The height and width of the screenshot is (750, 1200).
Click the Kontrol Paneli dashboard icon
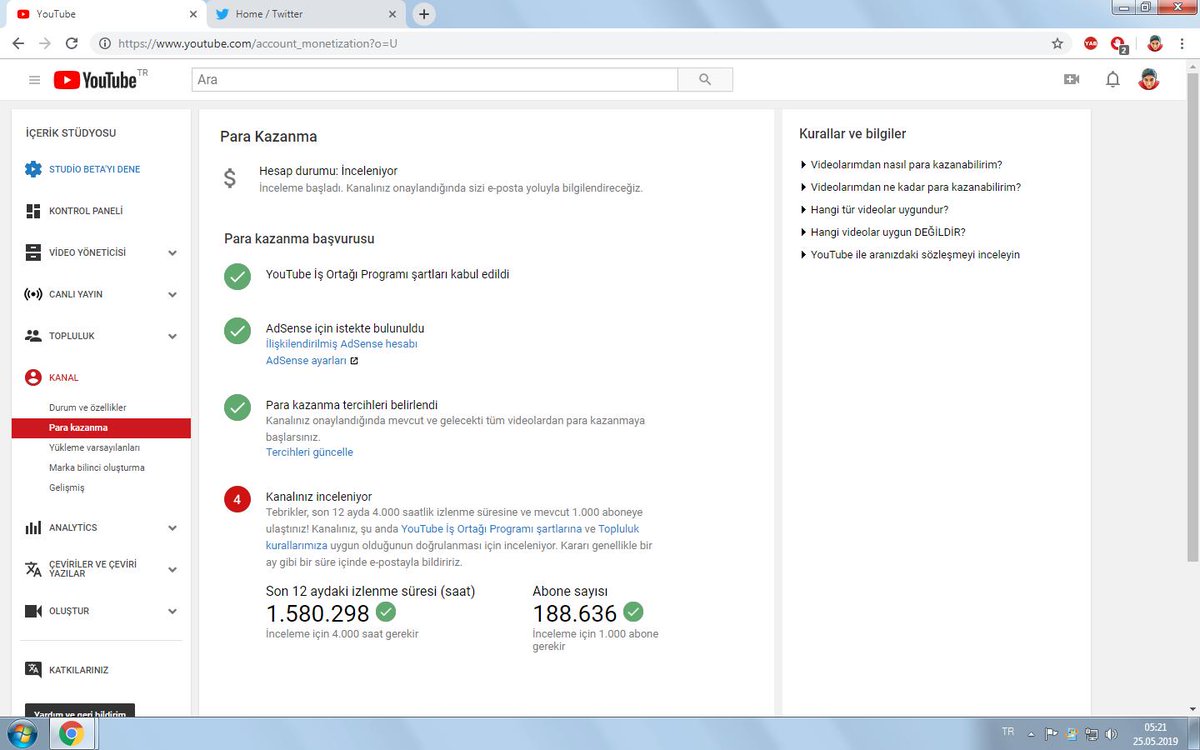tap(33, 211)
